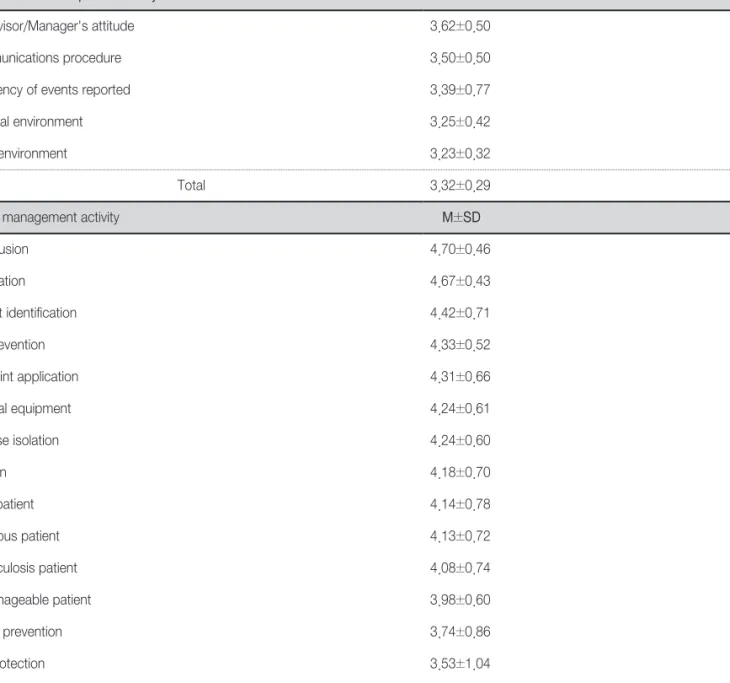Select the value 3.98±0.60
The width and height of the screenshot is (730, 683).
[460, 600]
